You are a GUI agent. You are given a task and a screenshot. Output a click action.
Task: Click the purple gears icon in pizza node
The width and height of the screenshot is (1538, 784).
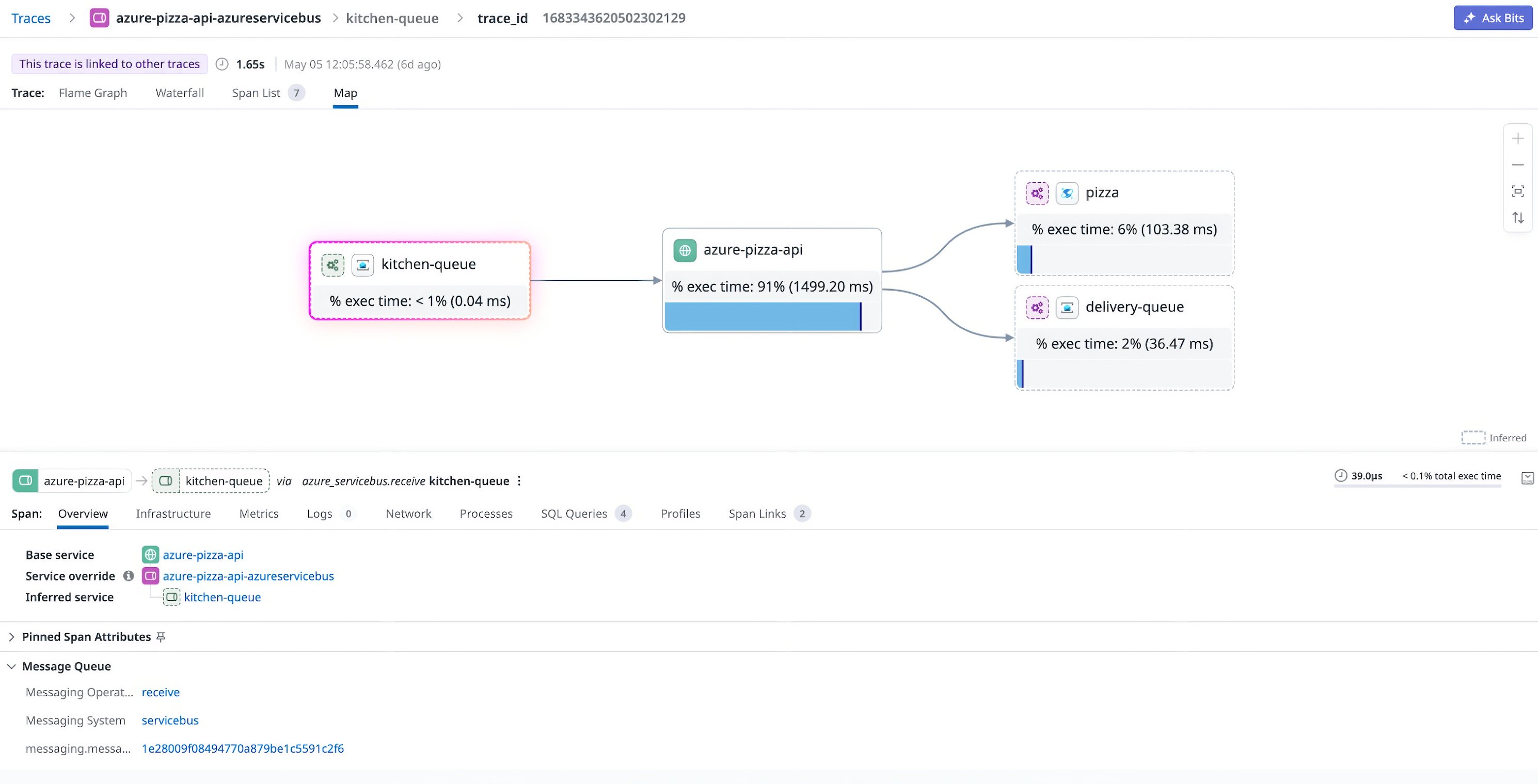coord(1037,194)
